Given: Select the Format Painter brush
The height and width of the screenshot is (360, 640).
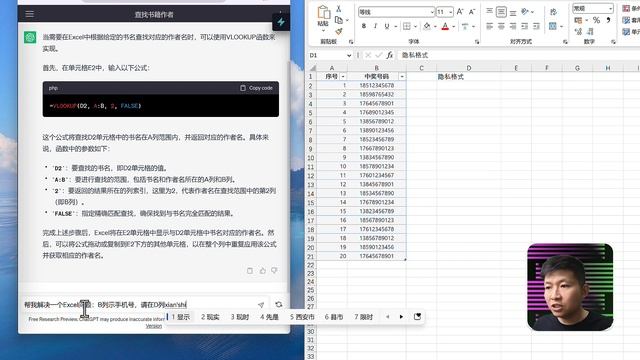Looking at the screenshot, I should [x=338, y=31].
